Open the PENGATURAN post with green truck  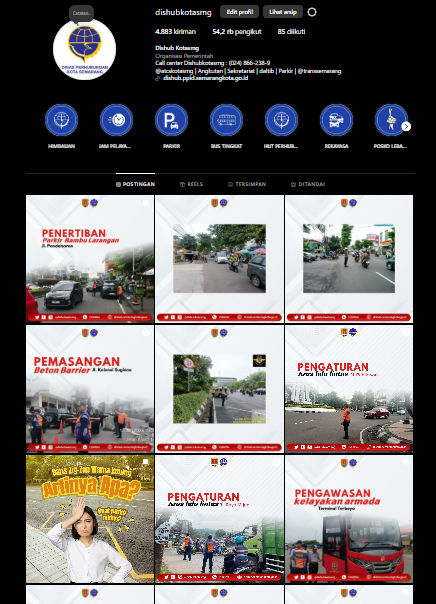[x=220, y=519]
